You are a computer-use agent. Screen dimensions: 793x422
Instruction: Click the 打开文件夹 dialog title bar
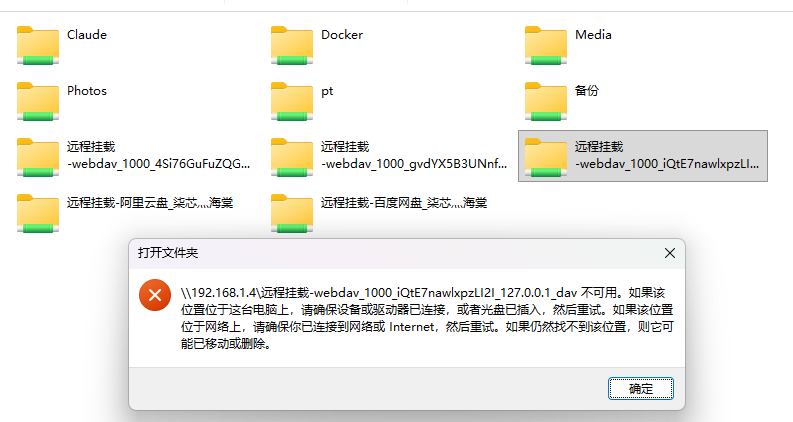click(394, 253)
